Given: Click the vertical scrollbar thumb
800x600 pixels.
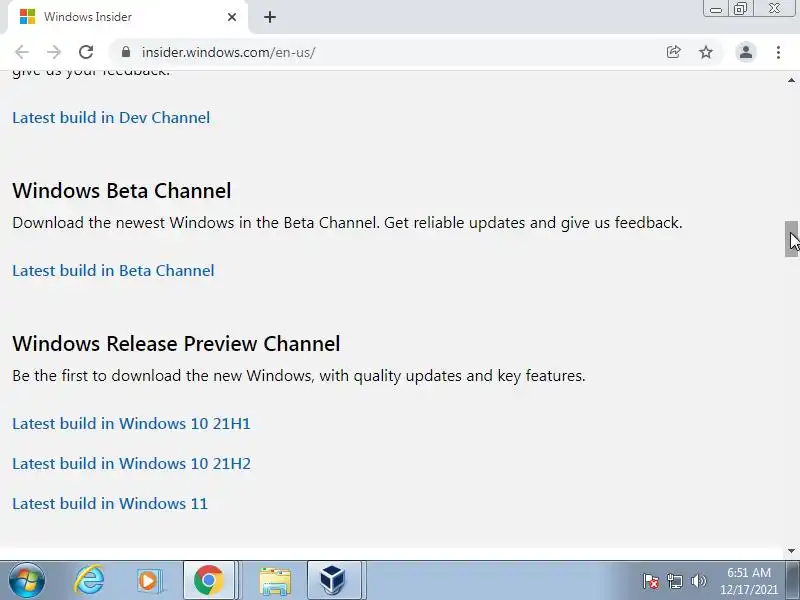Looking at the screenshot, I should pyautogui.click(x=791, y=239).
